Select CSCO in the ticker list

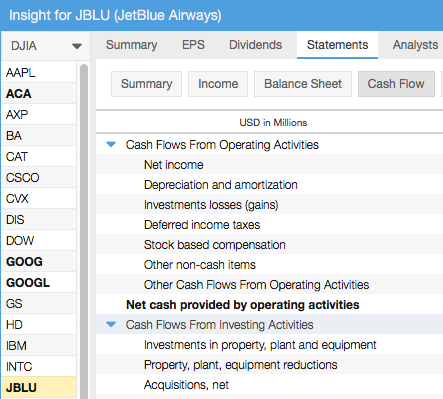[x=39, y=177]
